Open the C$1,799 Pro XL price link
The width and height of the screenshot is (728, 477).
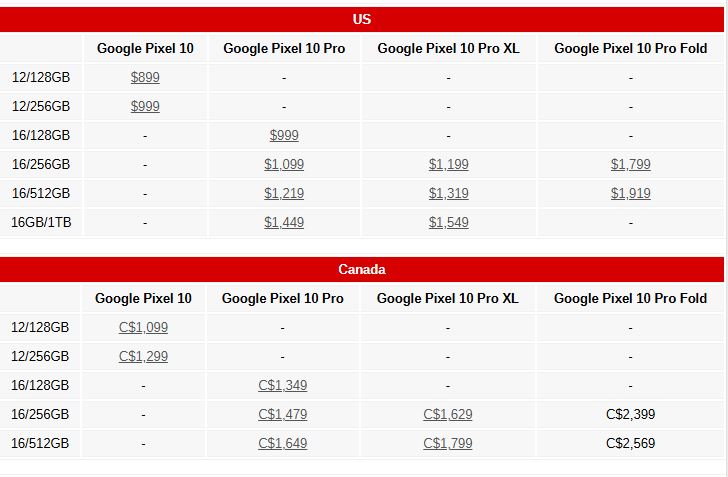[447, 443]
